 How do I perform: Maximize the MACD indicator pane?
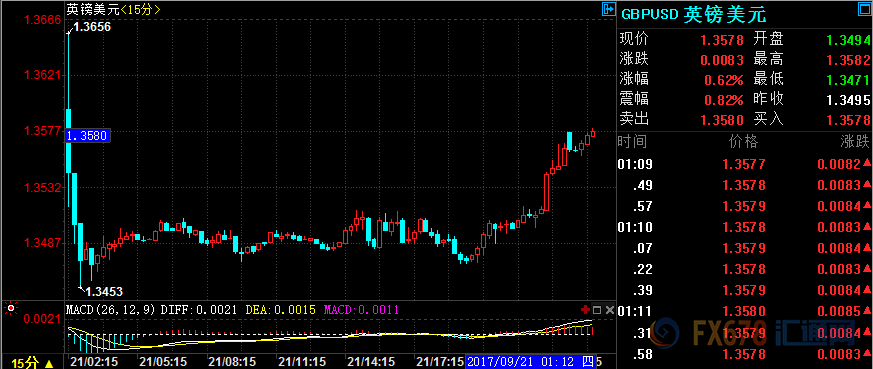point(597,309)
